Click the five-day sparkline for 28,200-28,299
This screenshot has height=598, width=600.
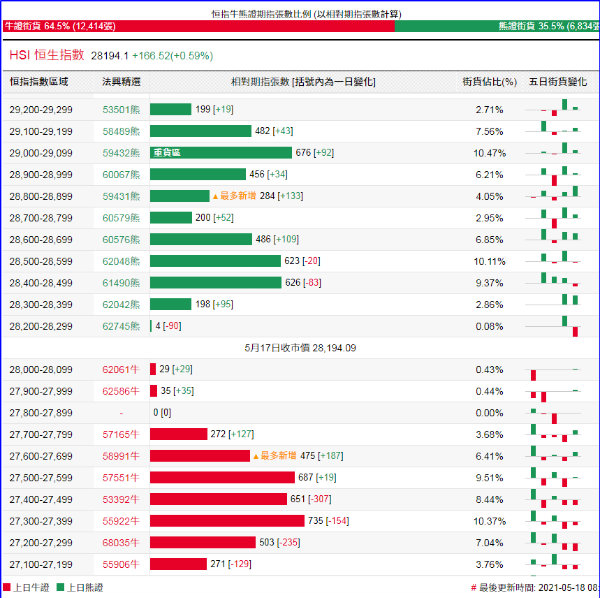click(x=553, y=326)
